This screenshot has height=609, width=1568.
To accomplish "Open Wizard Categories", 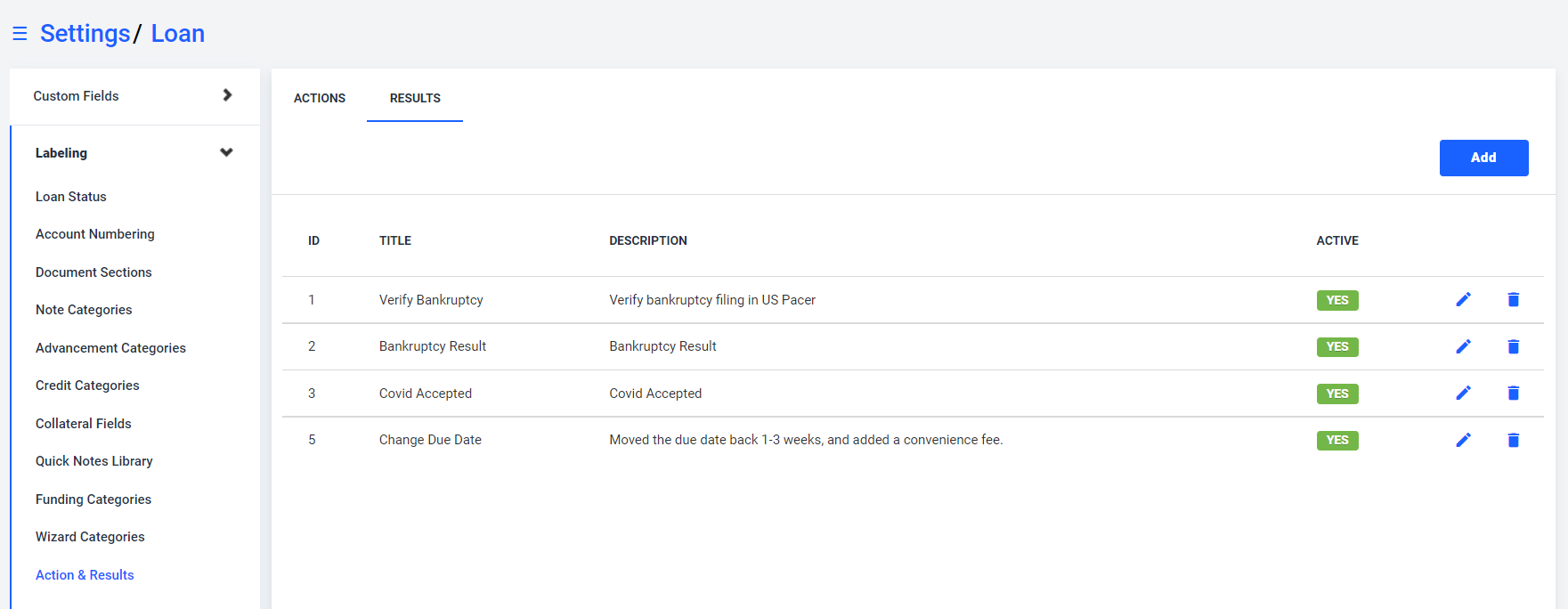I will point(90,537).
